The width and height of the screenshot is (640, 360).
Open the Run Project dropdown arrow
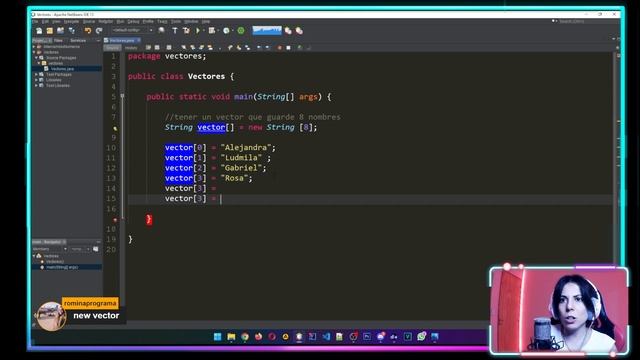[x=203, y=31]
